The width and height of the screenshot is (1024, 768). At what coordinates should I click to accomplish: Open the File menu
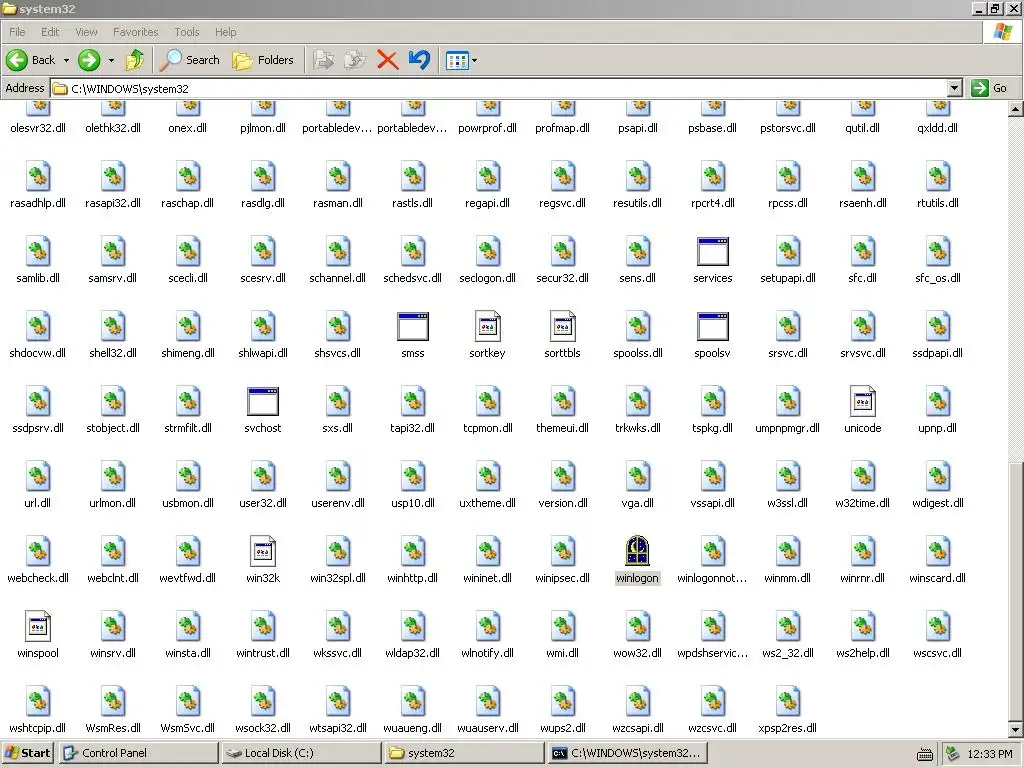pos(17,32)
